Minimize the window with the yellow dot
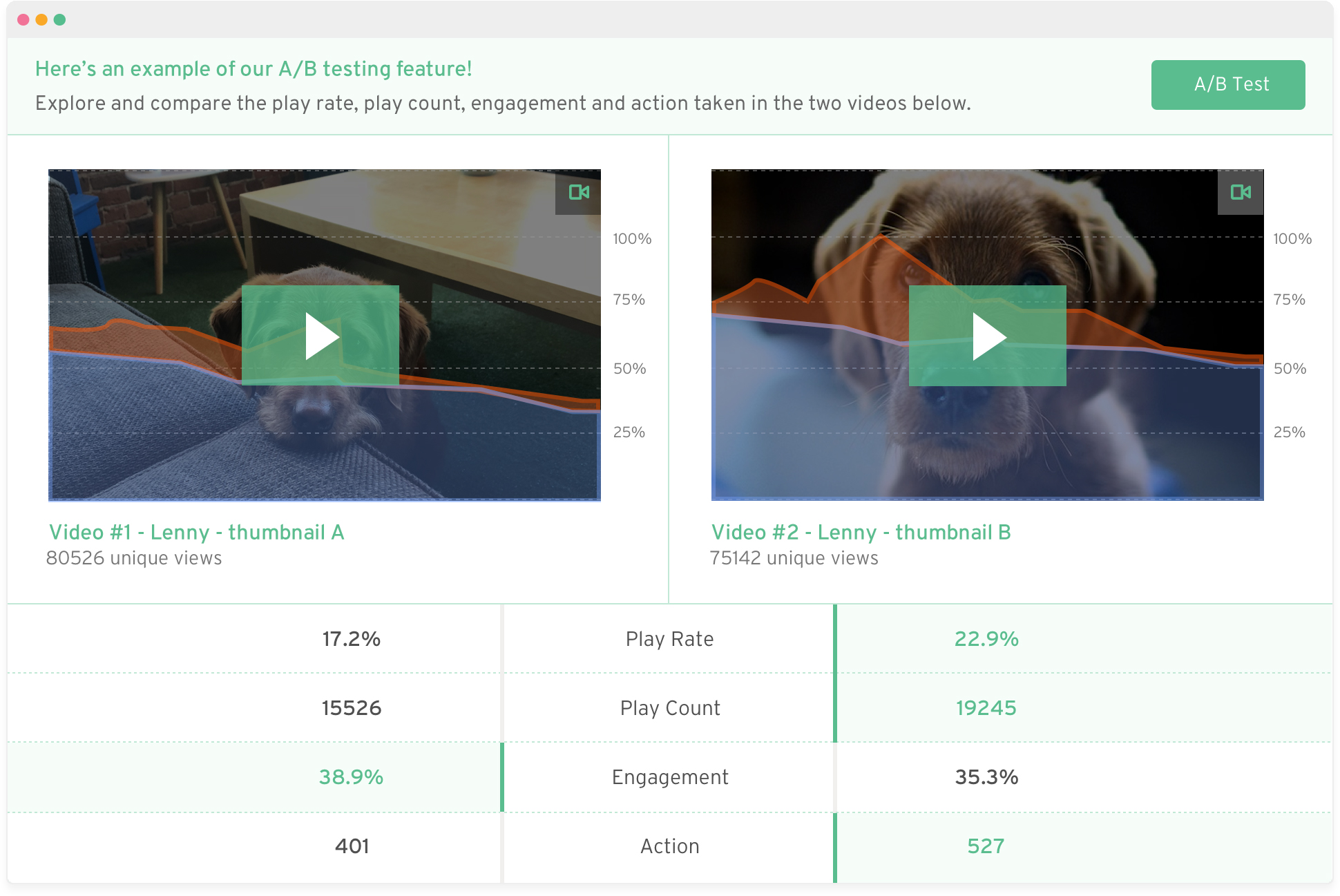This screenshot has width=1340, height=896. click(x=41, y=19)
